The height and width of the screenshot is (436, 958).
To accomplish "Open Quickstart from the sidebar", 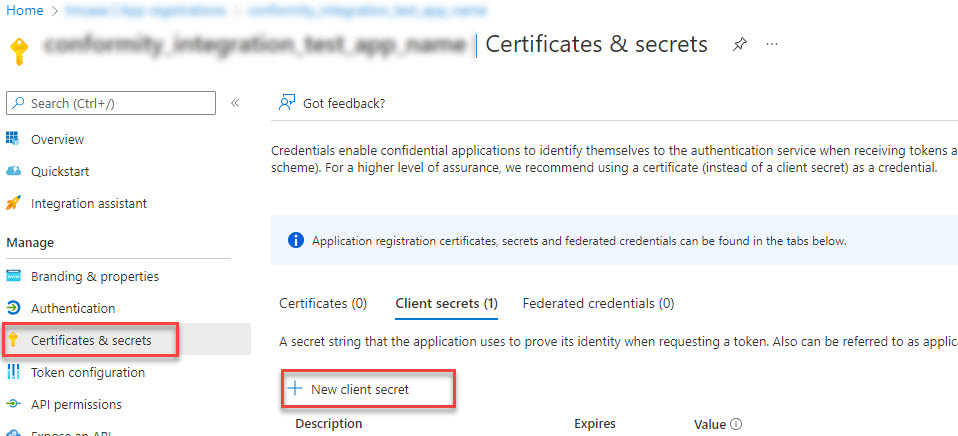I will pos(60,171).
